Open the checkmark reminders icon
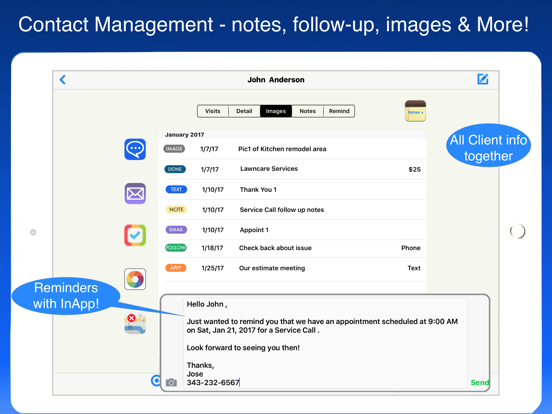 pos(135,235)
